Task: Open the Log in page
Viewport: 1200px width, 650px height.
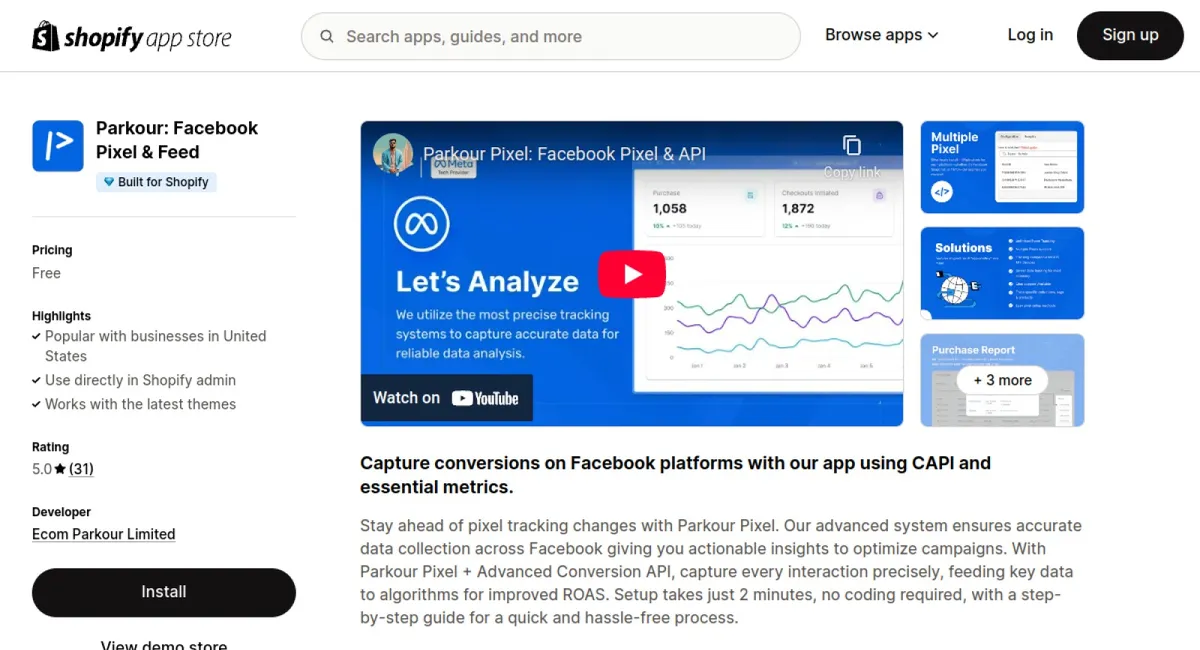Action: (x=1029, y=35)
